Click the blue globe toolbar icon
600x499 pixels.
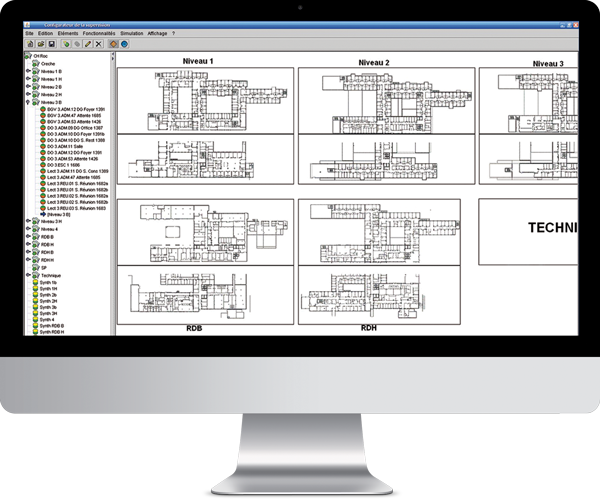[125, 44]
